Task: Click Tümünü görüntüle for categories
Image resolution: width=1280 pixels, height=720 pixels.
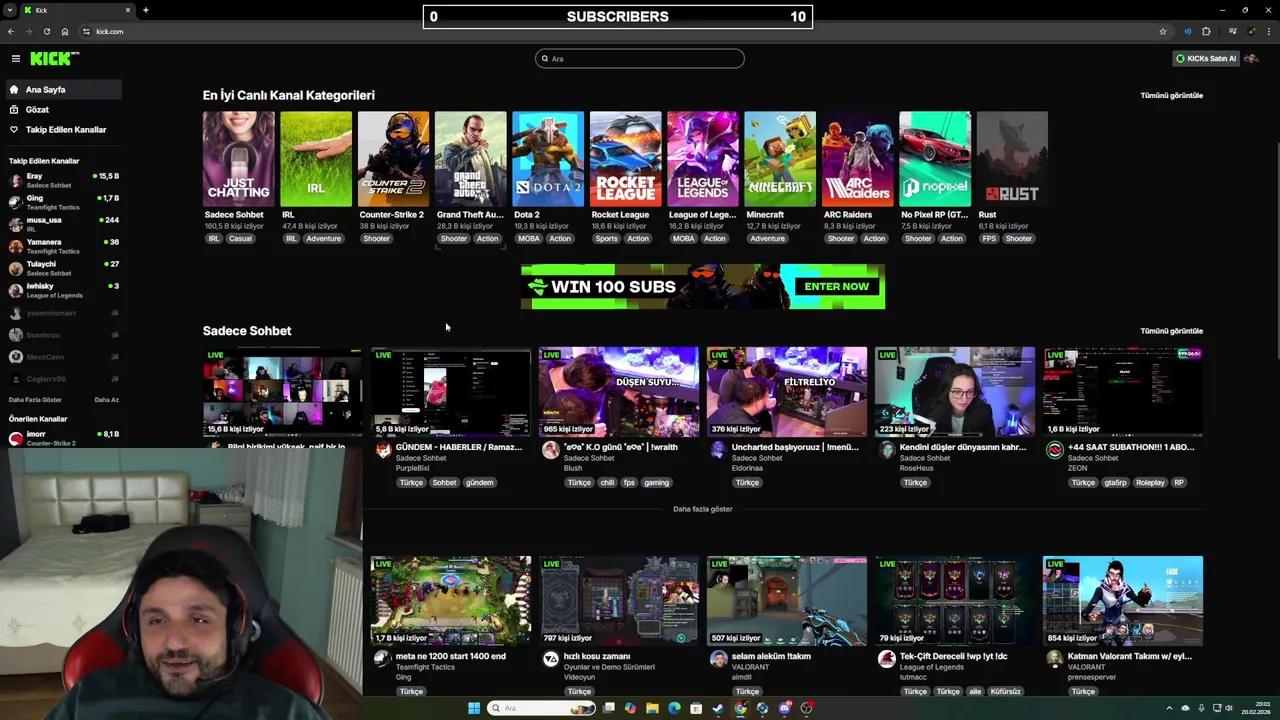Action: pyautogui.click(x=1171, y=96)
